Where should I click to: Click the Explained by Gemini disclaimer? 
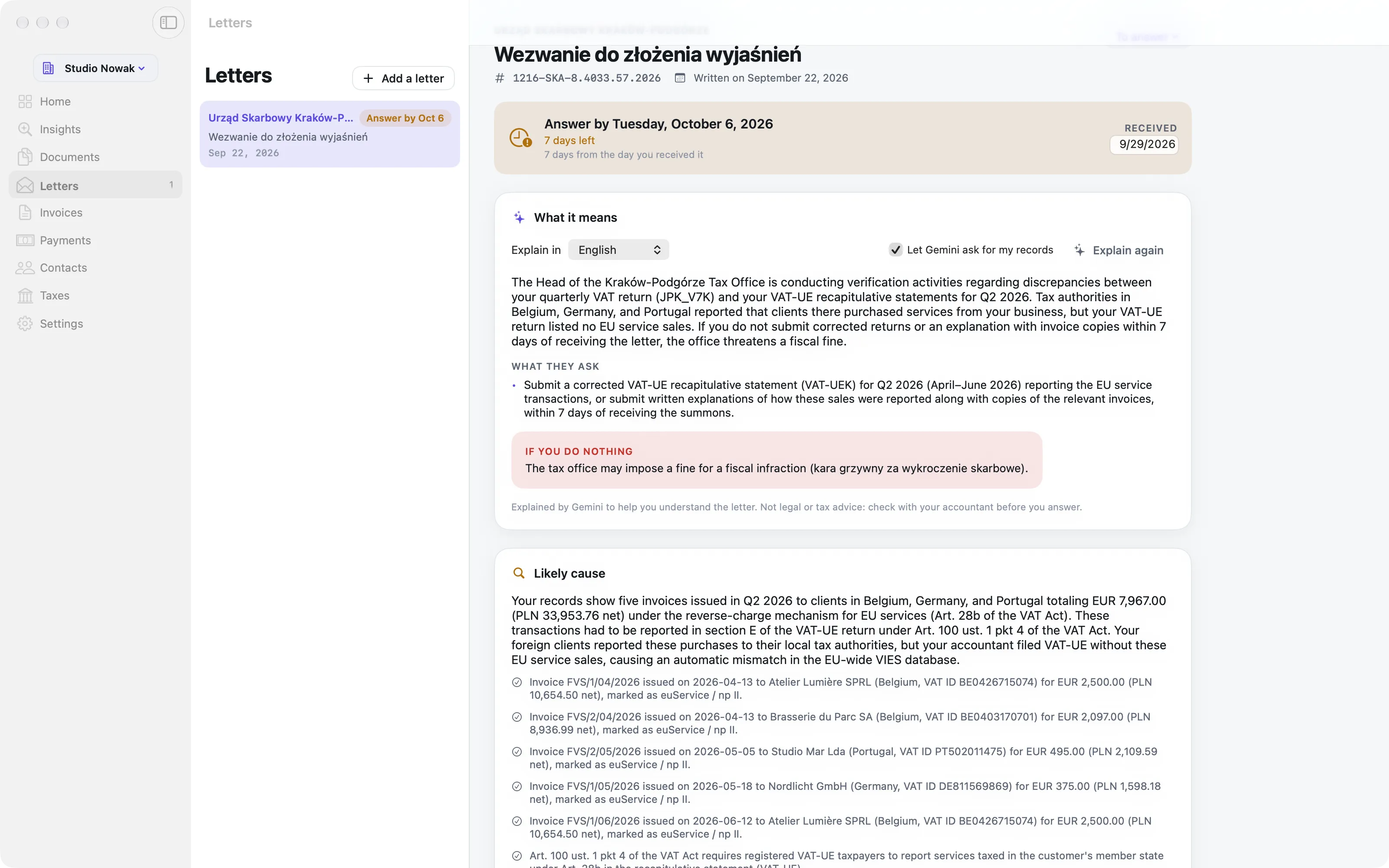[796, 507]
